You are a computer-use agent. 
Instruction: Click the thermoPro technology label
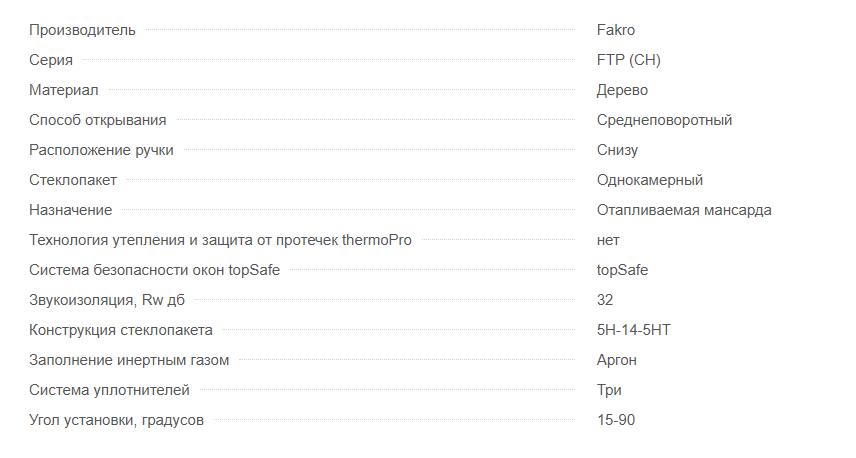pyautogui.click(x=220, y=240)
